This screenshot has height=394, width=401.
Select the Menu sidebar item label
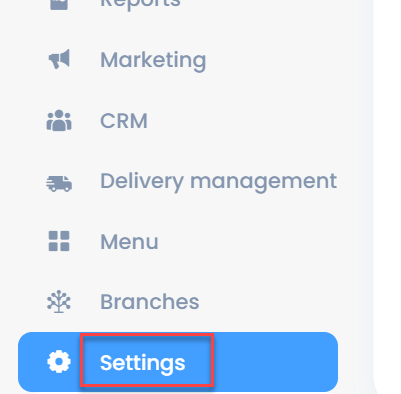(129, 241)
